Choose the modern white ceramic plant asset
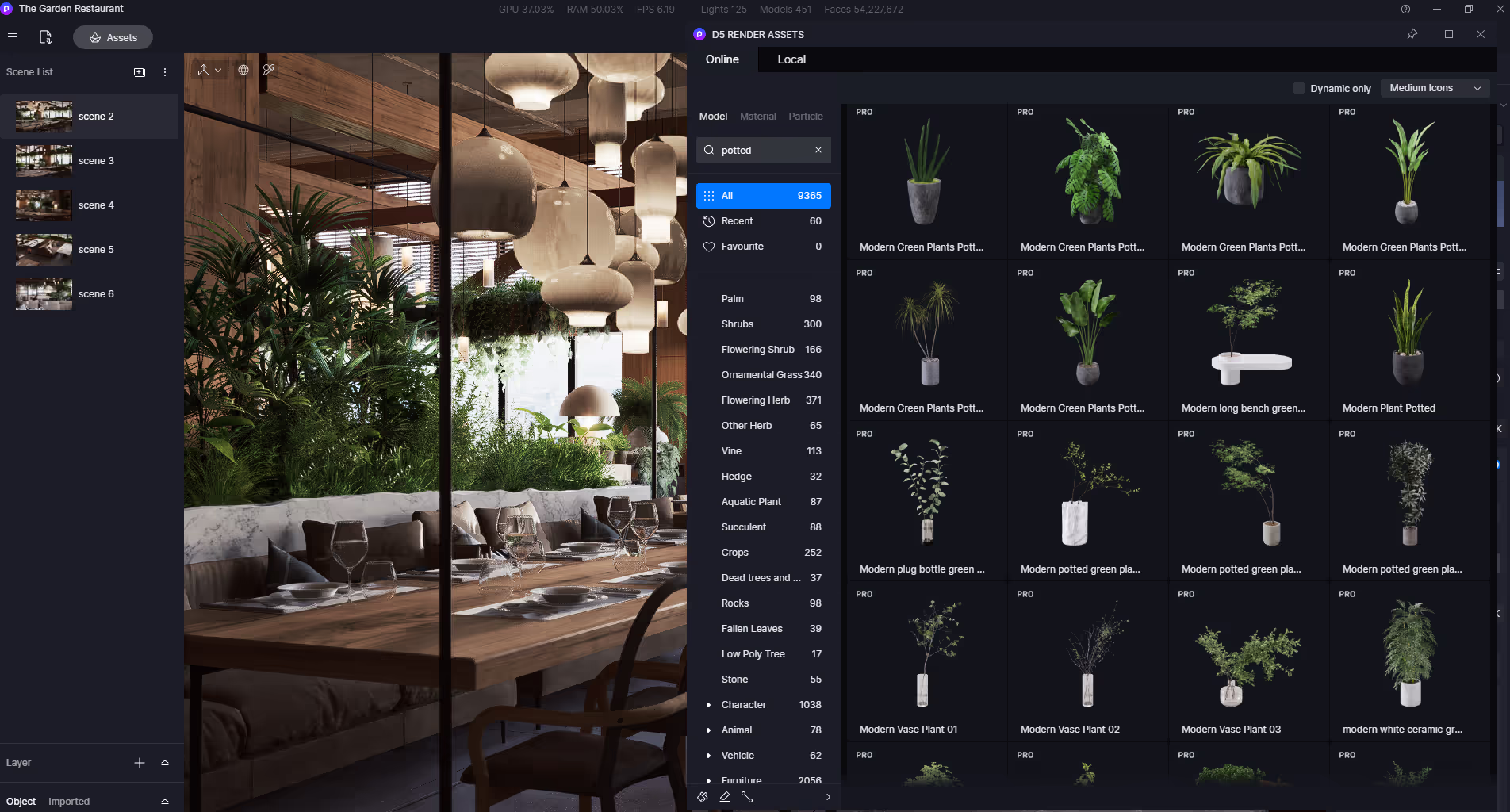The height and width of the screenshot is (812, 1510). pyautogui.click(x=1410, y=662)
